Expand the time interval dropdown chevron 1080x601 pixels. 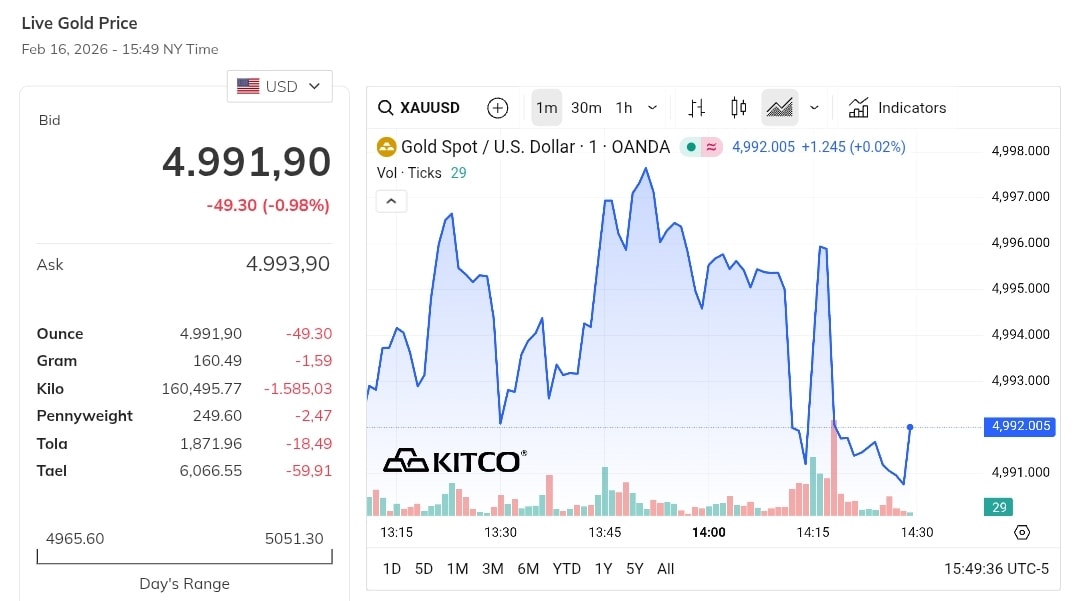coord(653,108)
